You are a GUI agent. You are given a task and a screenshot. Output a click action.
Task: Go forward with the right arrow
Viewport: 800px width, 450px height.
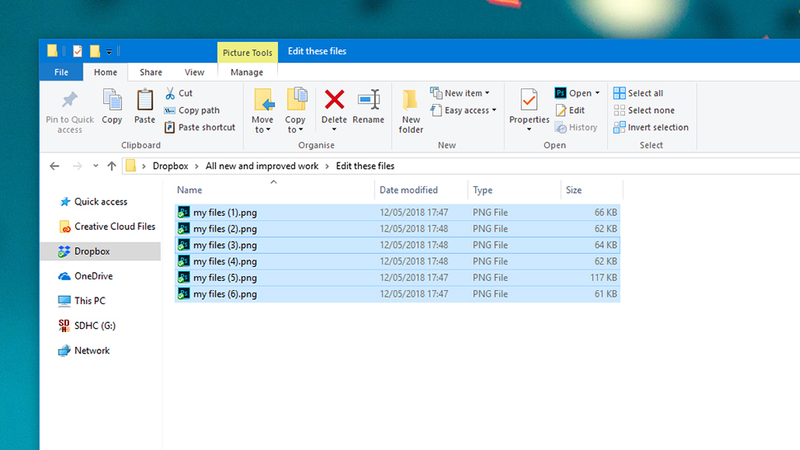point(77,166)
